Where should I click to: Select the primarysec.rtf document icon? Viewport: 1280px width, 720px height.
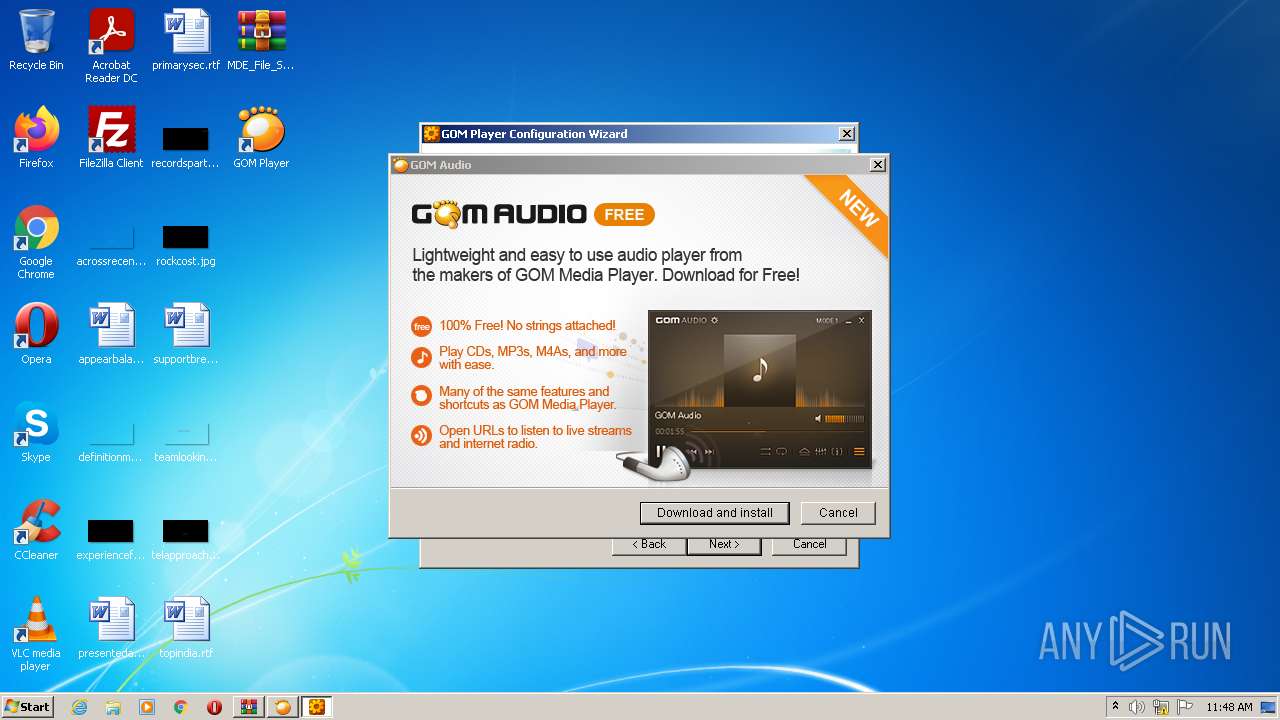pos(186,40)
